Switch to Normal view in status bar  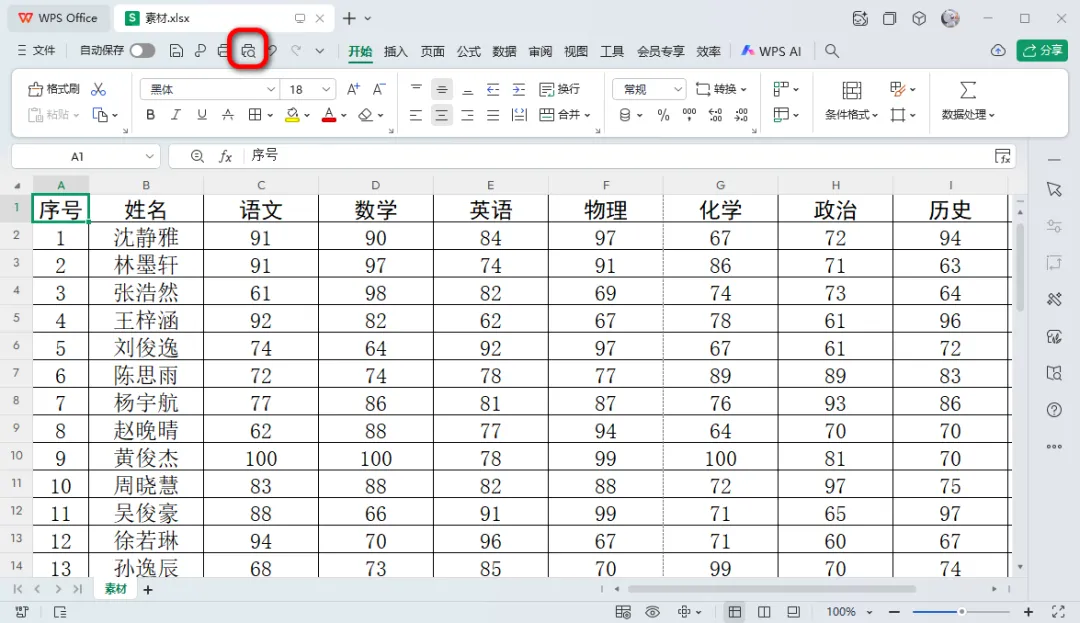[x=735, y=612]
